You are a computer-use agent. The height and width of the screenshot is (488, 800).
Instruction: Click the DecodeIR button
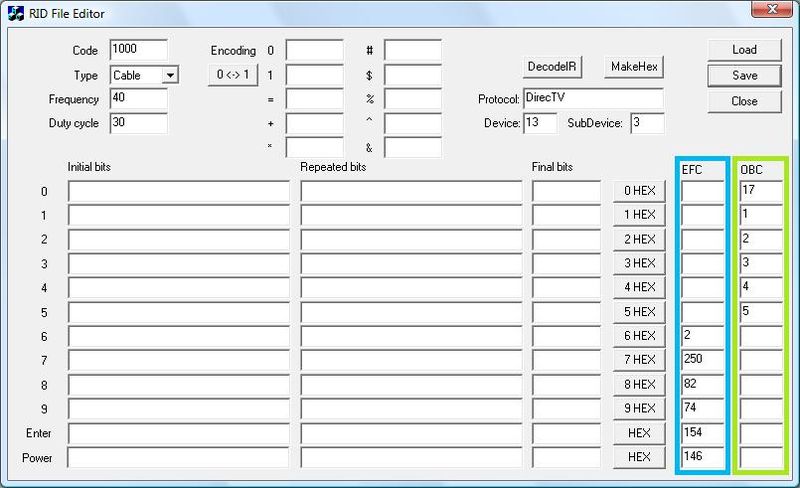553,67
